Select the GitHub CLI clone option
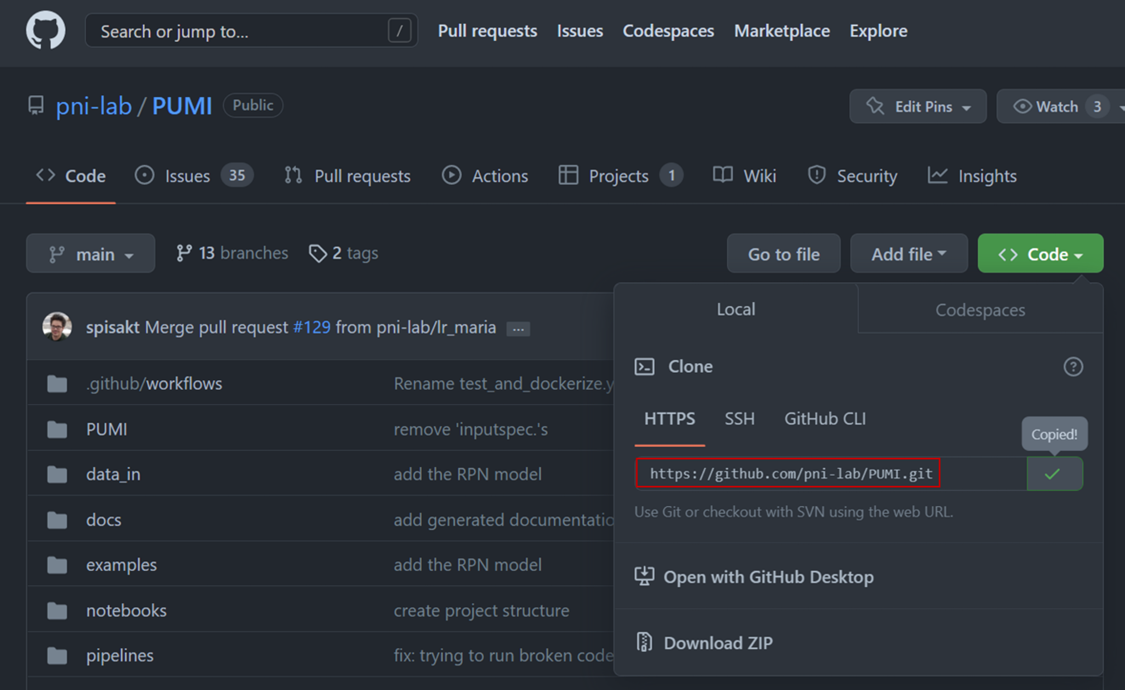Screen dimensions: 1125x690 [x=825, y=419]
